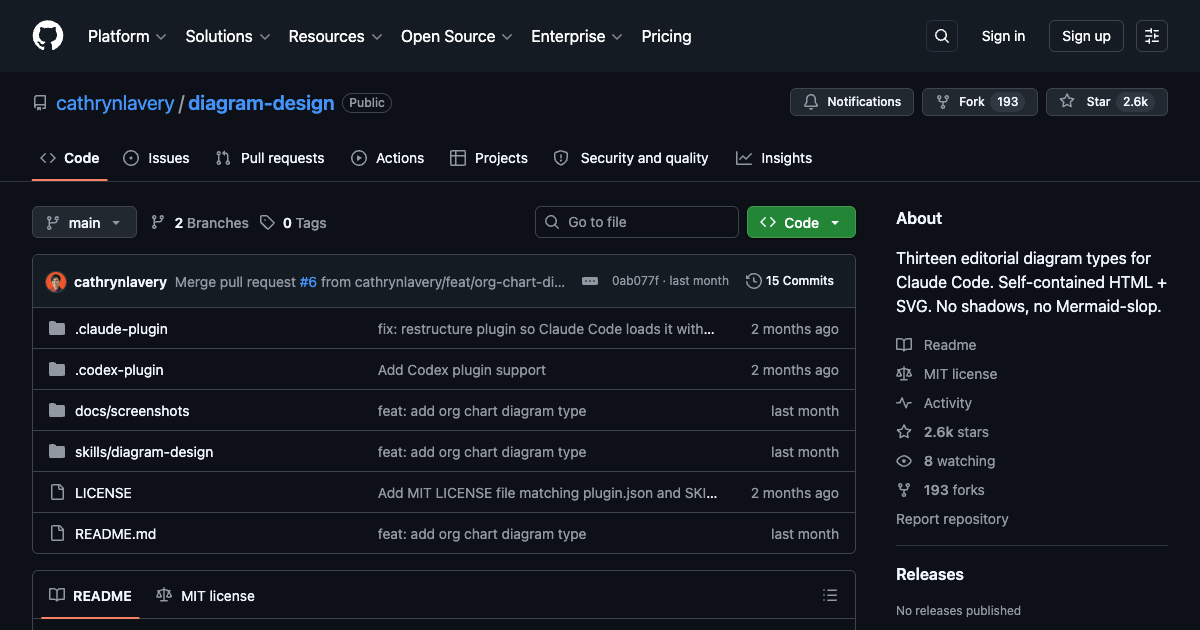The width and height of the screenshot is (1200, 630).
Task: Expand the Open Source menu
Action: coord(456,36)
